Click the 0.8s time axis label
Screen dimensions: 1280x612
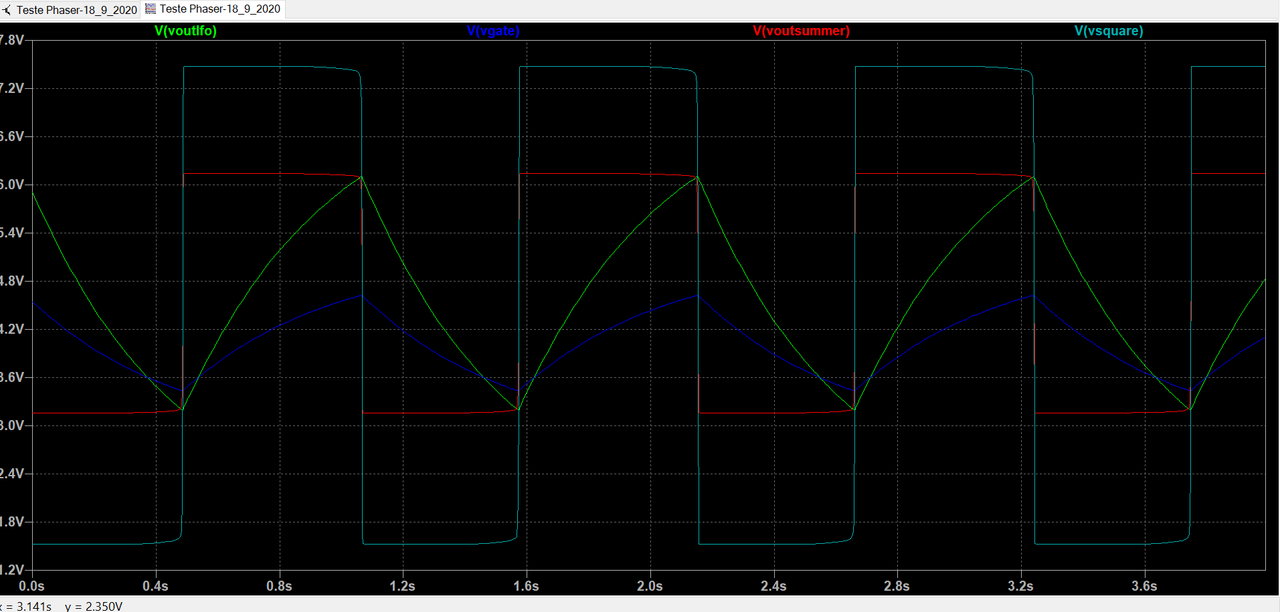pyautogui.click(x=279, y=585)
